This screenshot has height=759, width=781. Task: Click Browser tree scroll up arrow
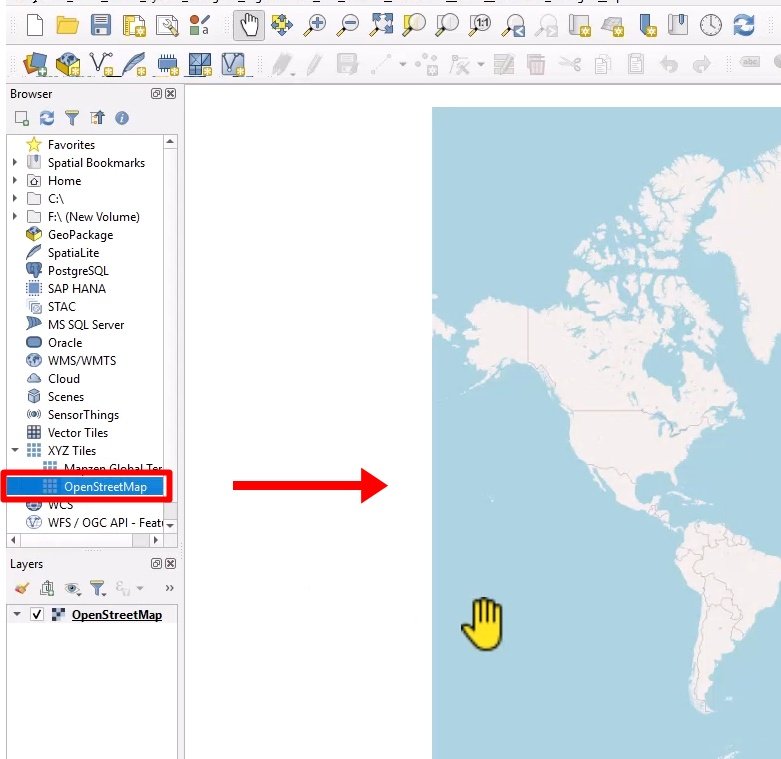click(x=170, y=142)
